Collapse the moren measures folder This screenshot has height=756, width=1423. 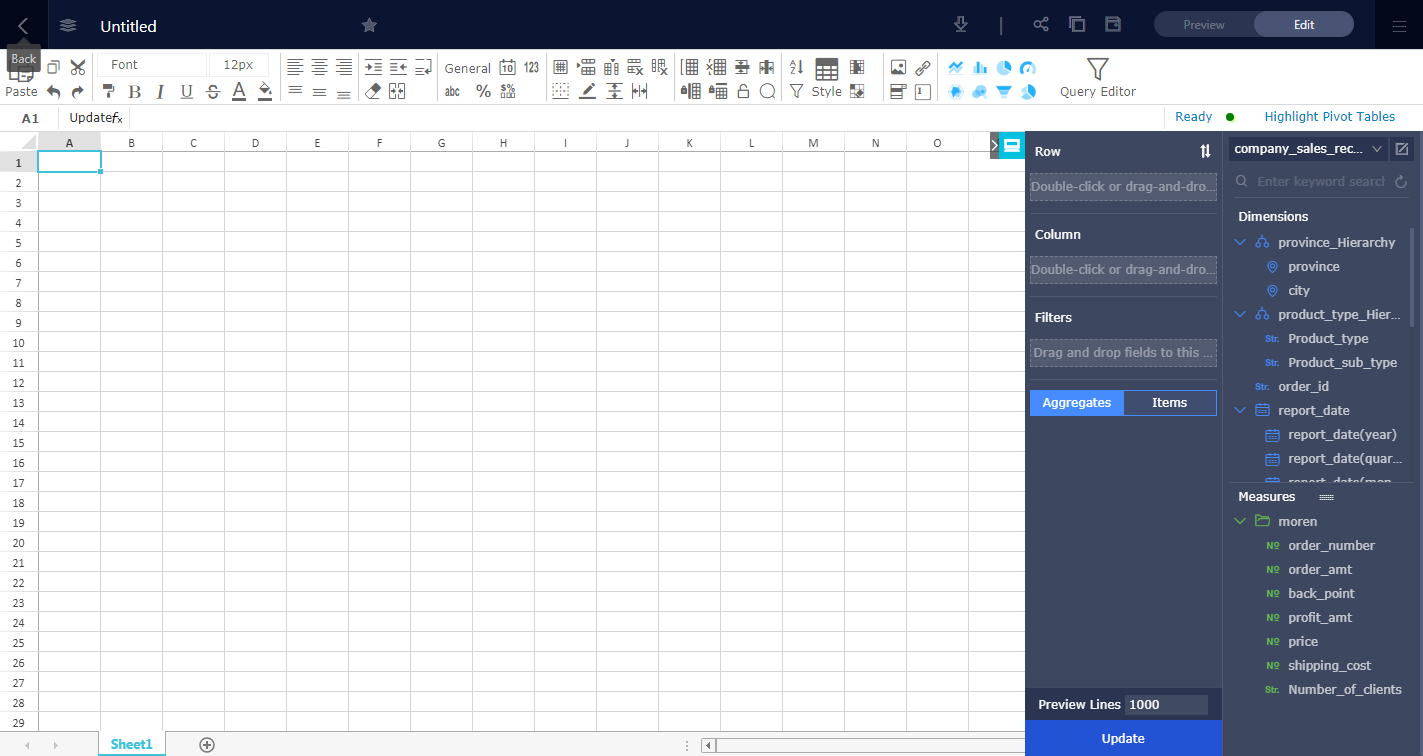coord(1240,521)
